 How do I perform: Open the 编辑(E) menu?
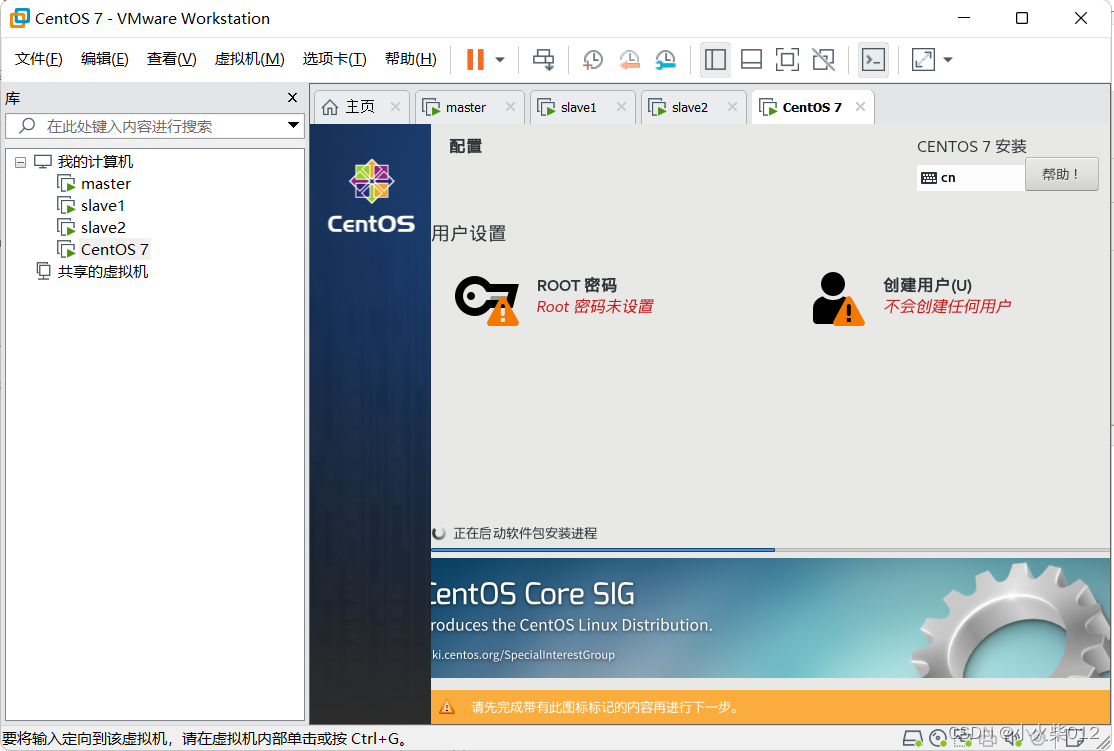click(x=104, y=59)
